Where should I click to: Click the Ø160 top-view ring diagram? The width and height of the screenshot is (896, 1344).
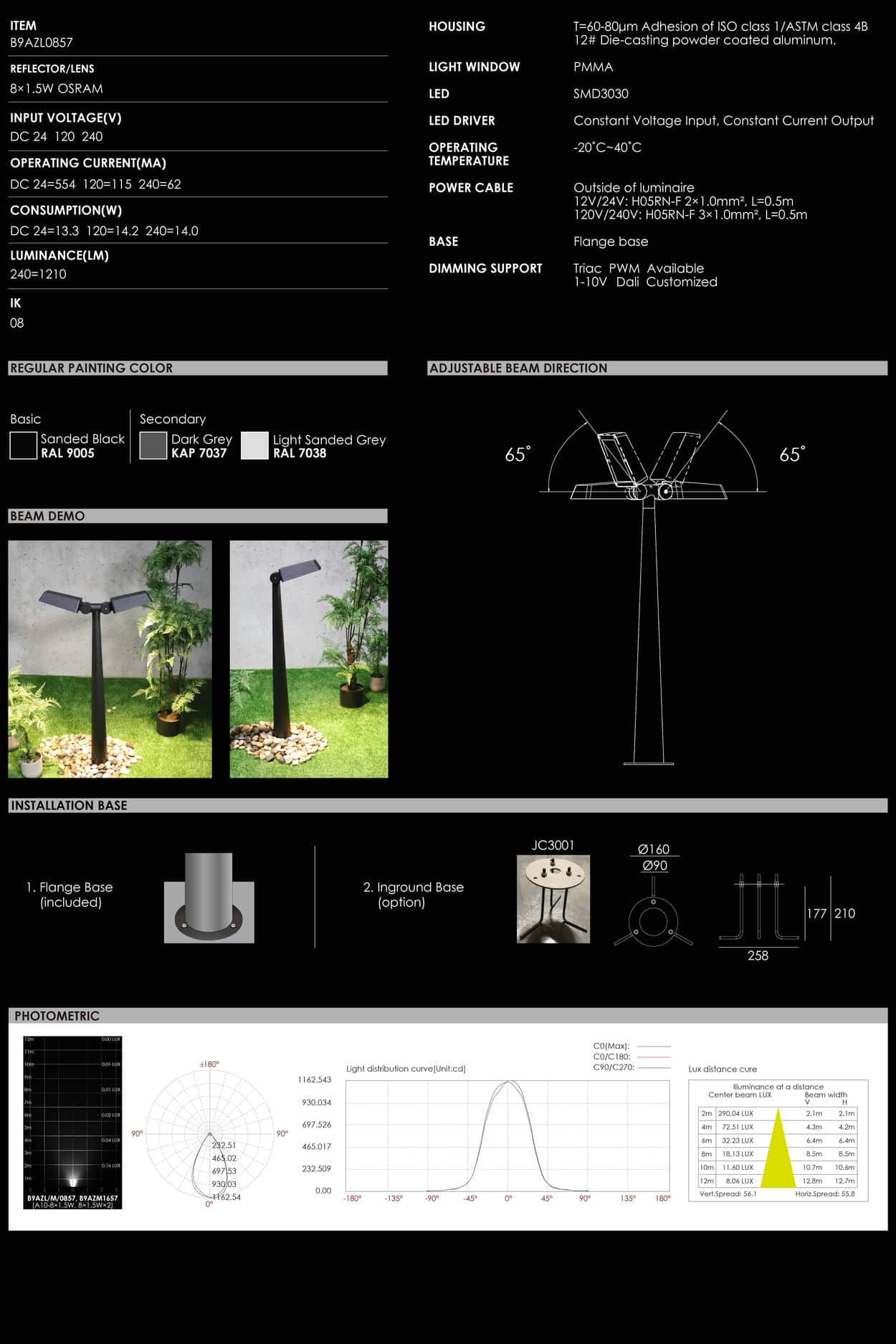pyautogui.click(x=653, y=921)
